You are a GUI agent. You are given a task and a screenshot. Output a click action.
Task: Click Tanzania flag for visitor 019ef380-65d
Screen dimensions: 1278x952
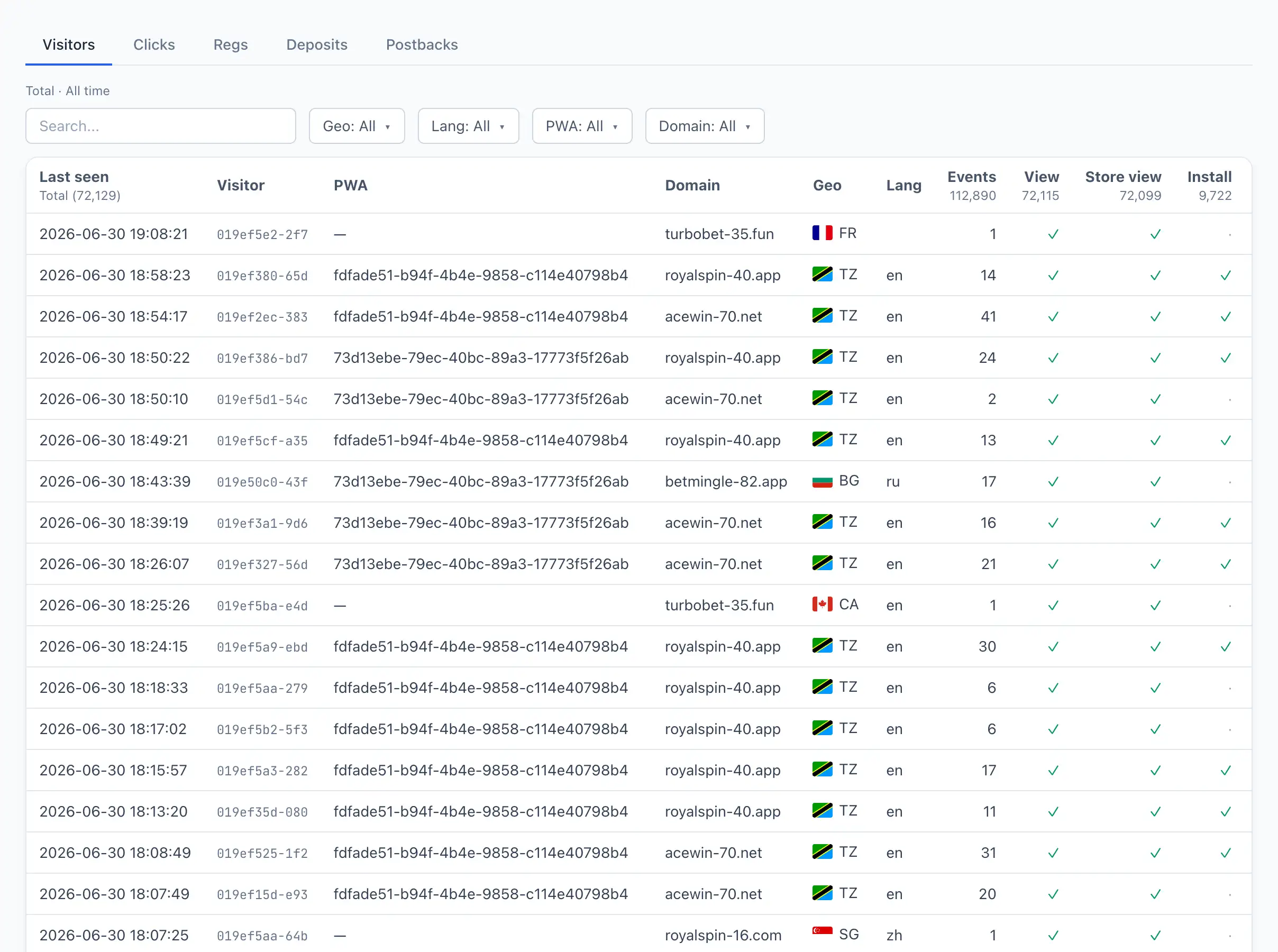822,274
